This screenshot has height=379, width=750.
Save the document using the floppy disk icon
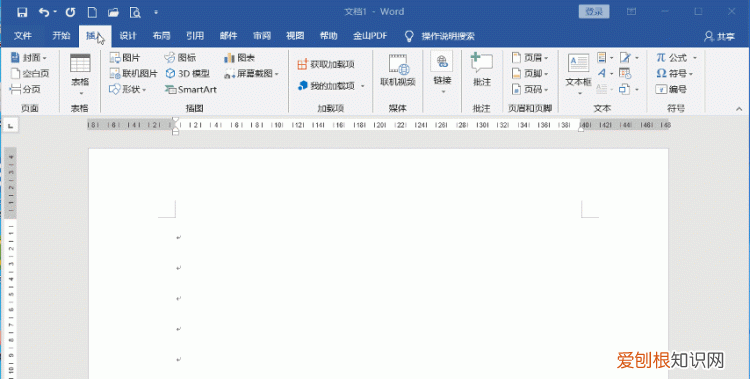tap(22, 12)
